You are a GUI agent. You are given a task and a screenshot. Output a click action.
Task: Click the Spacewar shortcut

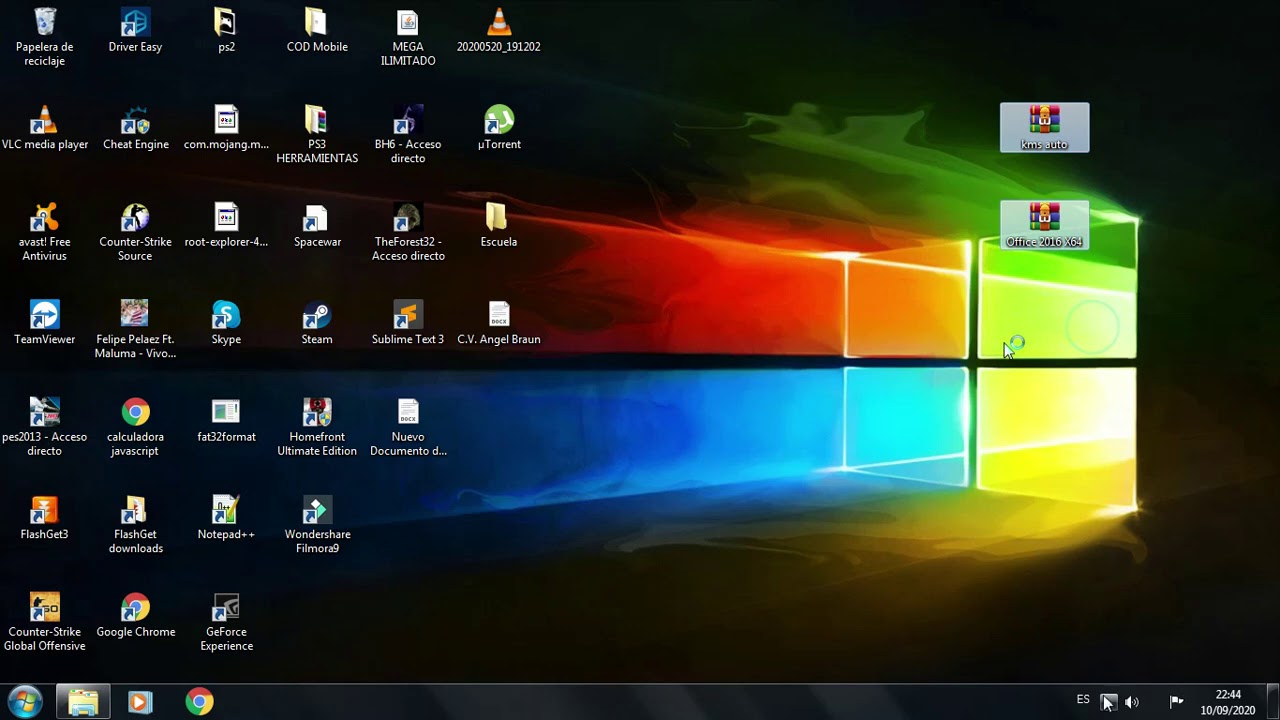pos(317,225)
